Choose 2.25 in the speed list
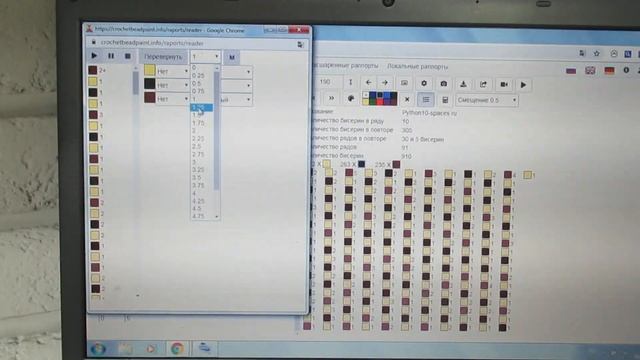The image size is (640, 360). tap(198, 139)
